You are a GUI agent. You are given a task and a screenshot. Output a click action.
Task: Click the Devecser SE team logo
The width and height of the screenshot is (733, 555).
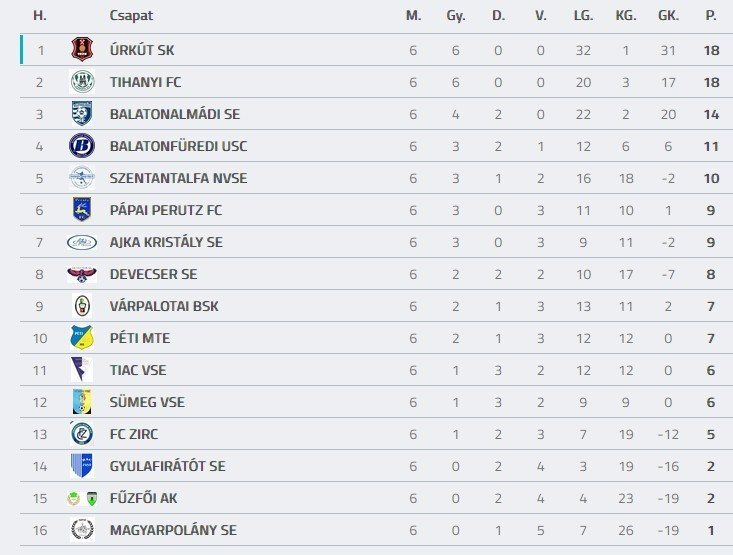[82, 274]
